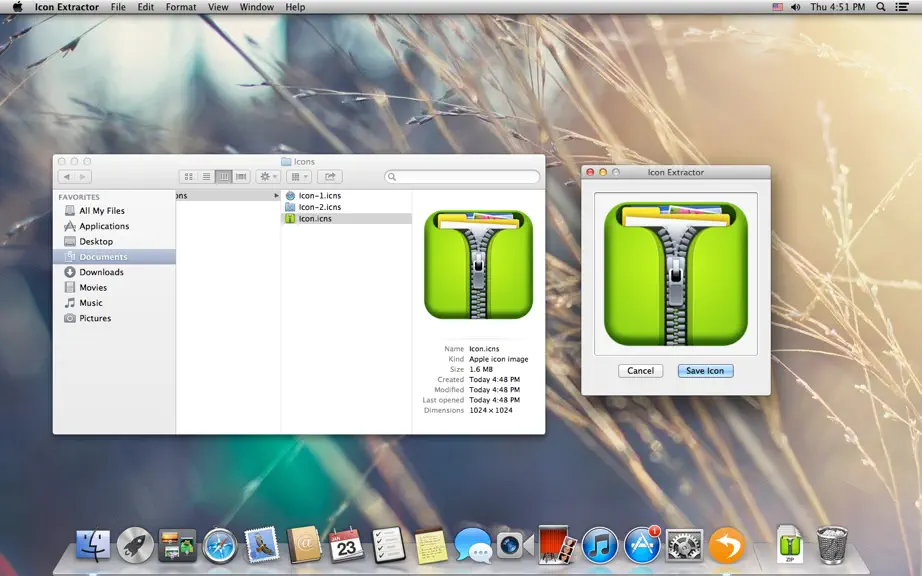Open the item arrangement dropdown
The height and width of the screenshot is (576, 922).
pos(299,176)
